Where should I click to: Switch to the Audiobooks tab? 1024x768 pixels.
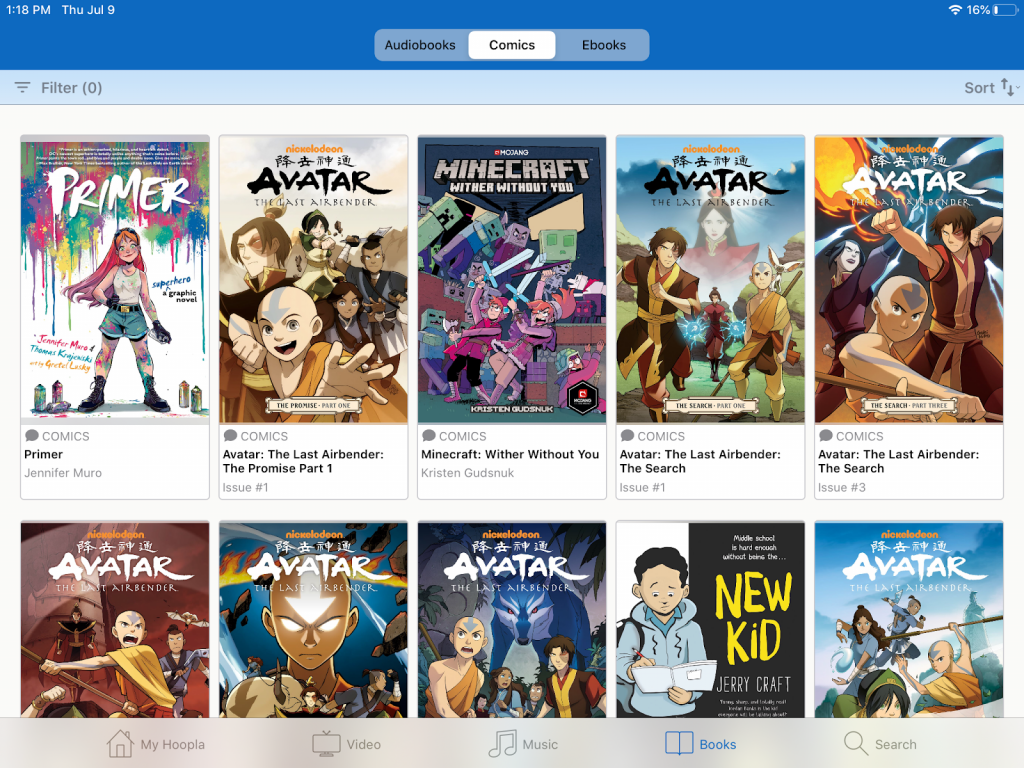(420, 45)
